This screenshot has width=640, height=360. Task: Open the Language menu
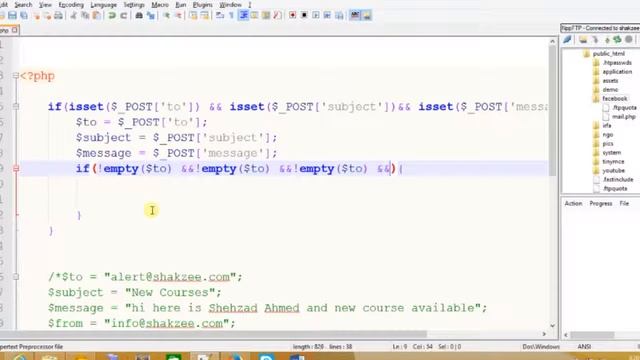pyautogui.click(x=104, y=5)
